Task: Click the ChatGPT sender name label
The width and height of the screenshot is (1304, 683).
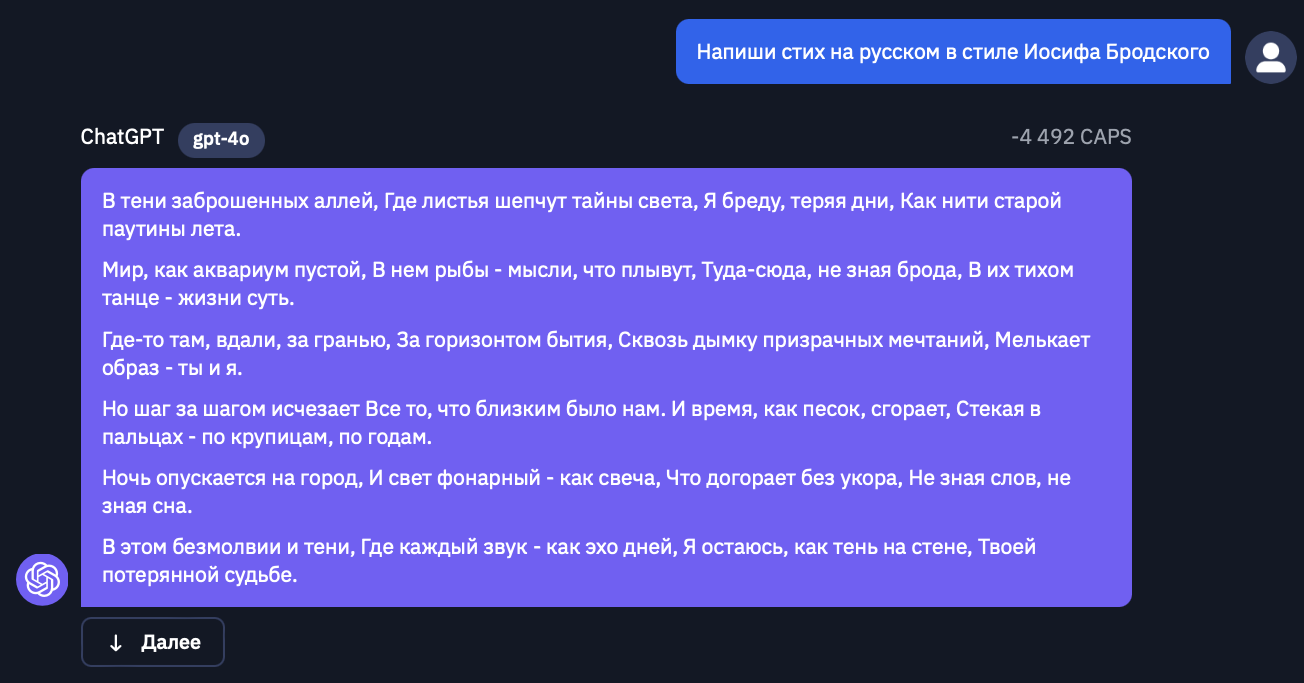Action: coord(122,137)
